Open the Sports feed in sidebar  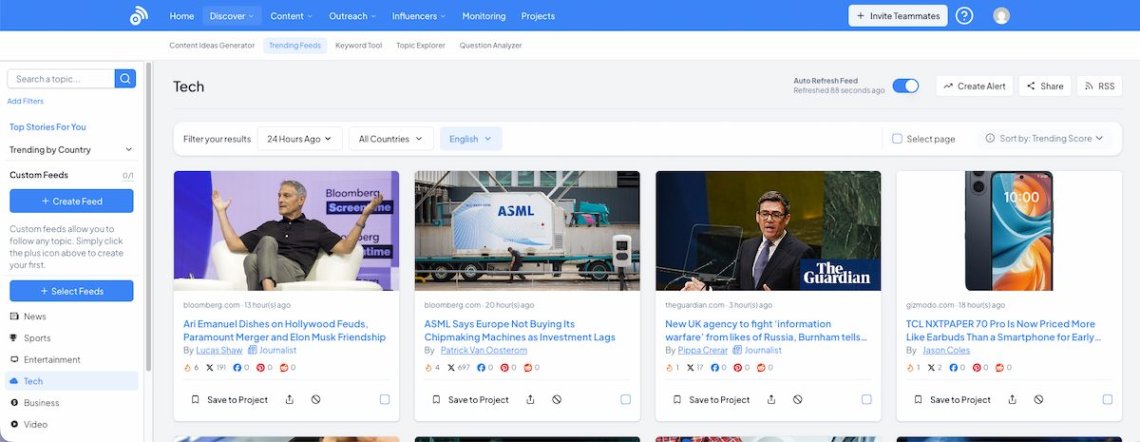pyautogui.click(x=36, y=338)
